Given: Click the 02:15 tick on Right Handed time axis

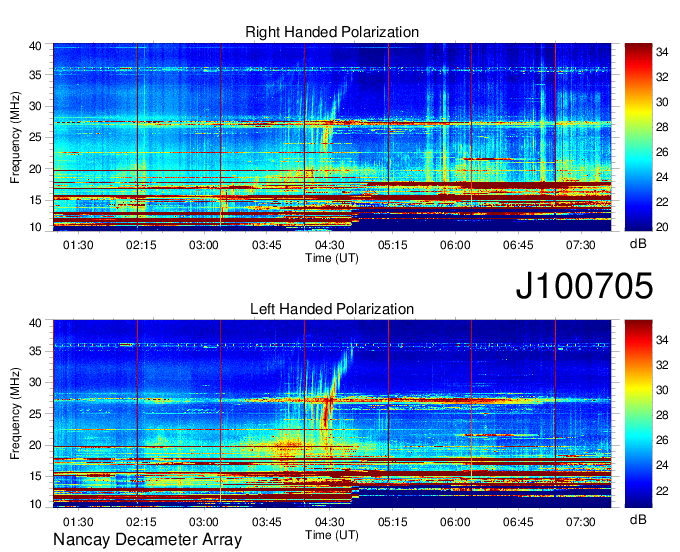Looking at the screenshot, I should pos(141,245).
